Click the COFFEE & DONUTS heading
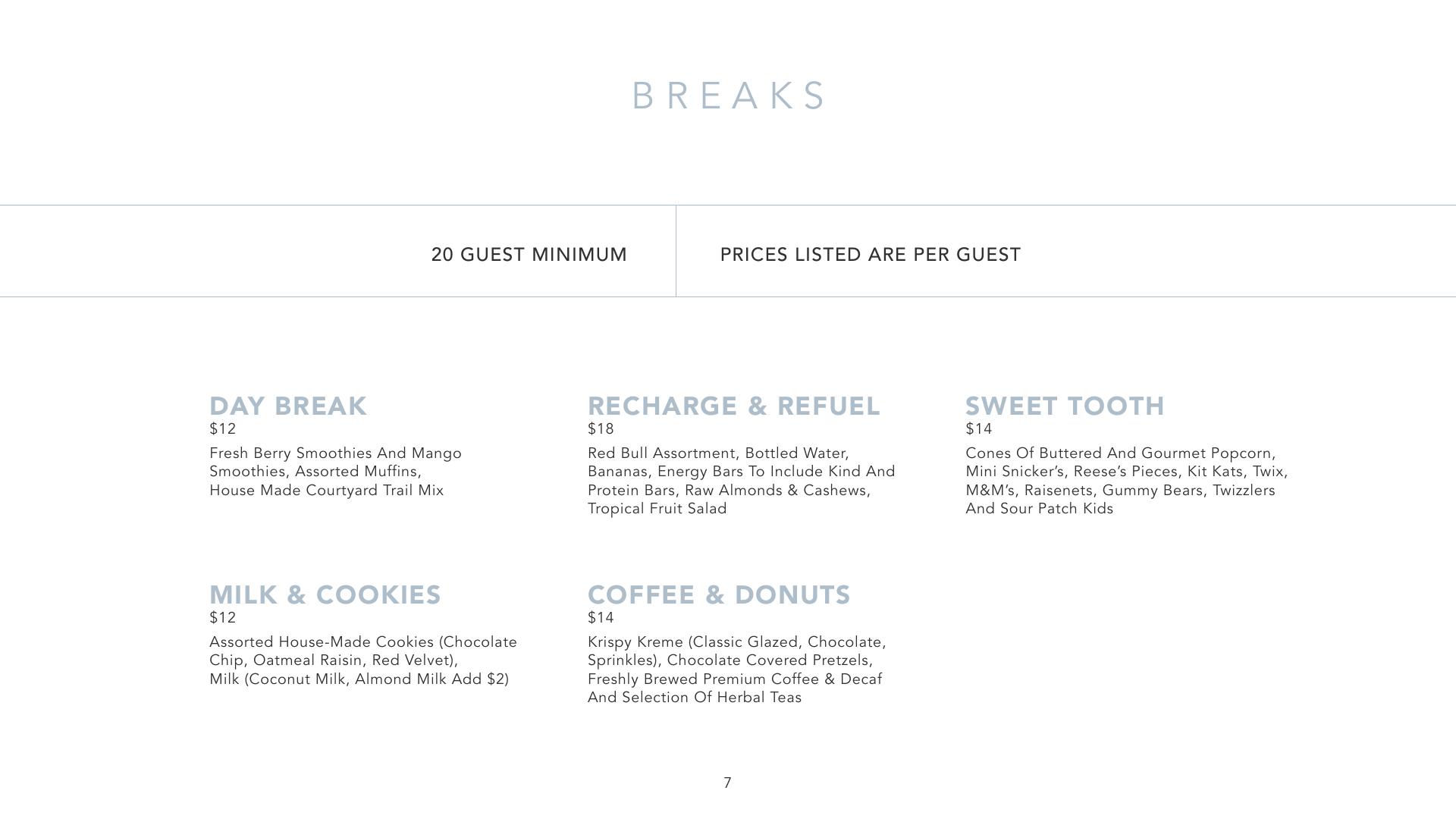The image size is (1456, 825). [x=719, y=595]
